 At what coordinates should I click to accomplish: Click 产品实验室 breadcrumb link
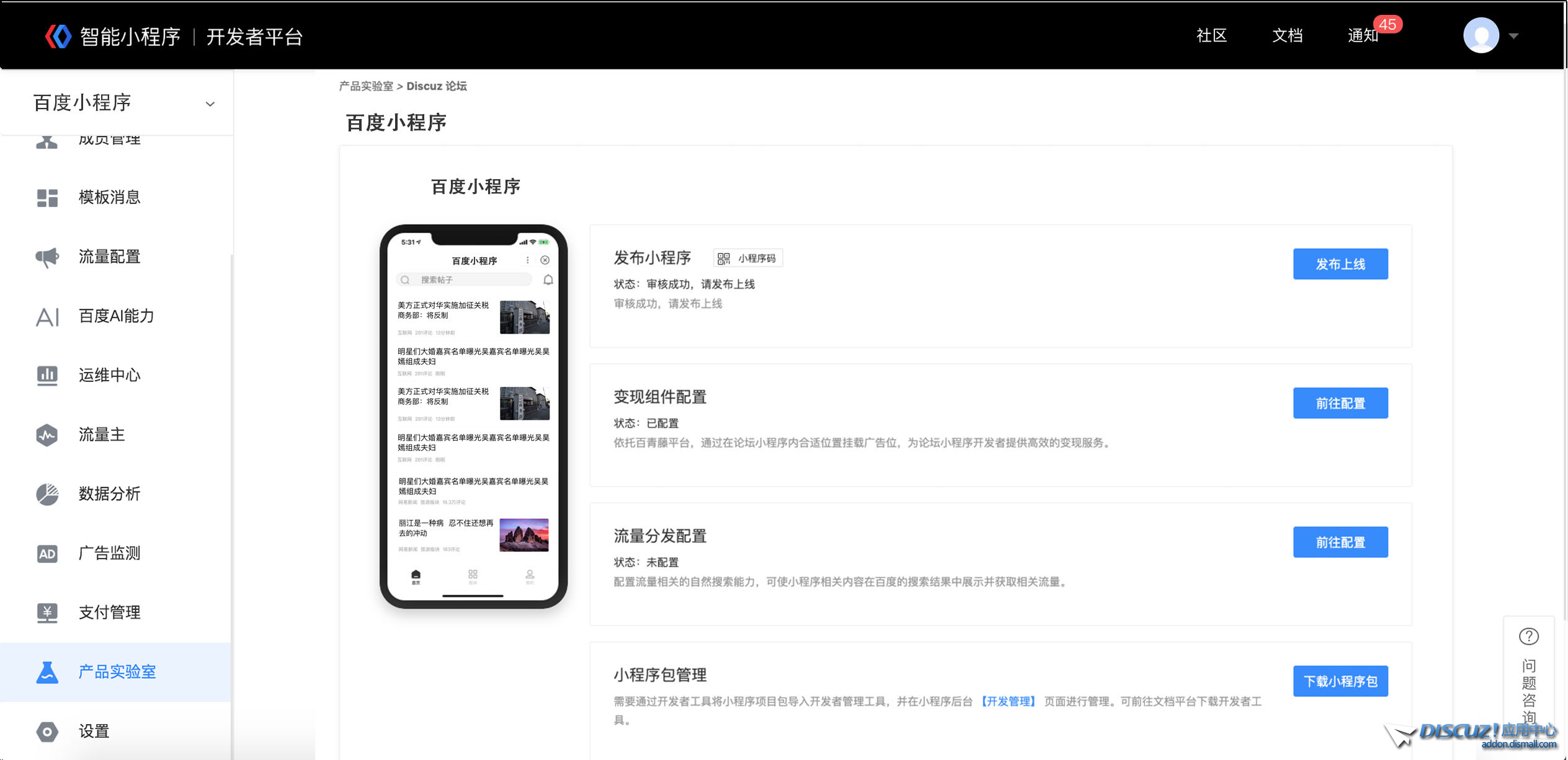[x=366, y=86]
